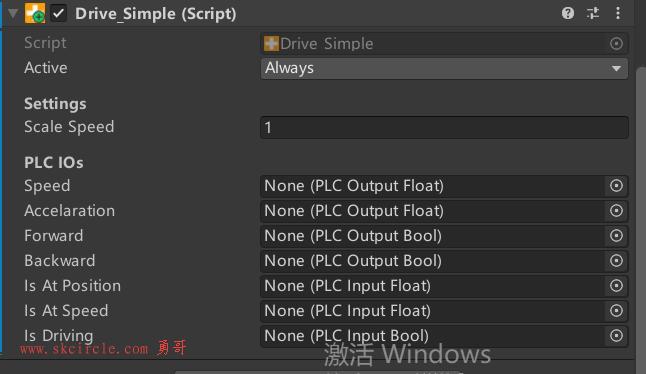Pick object for Is At Position field
Viewport: 646px width, 374px height.
(616, 286)
